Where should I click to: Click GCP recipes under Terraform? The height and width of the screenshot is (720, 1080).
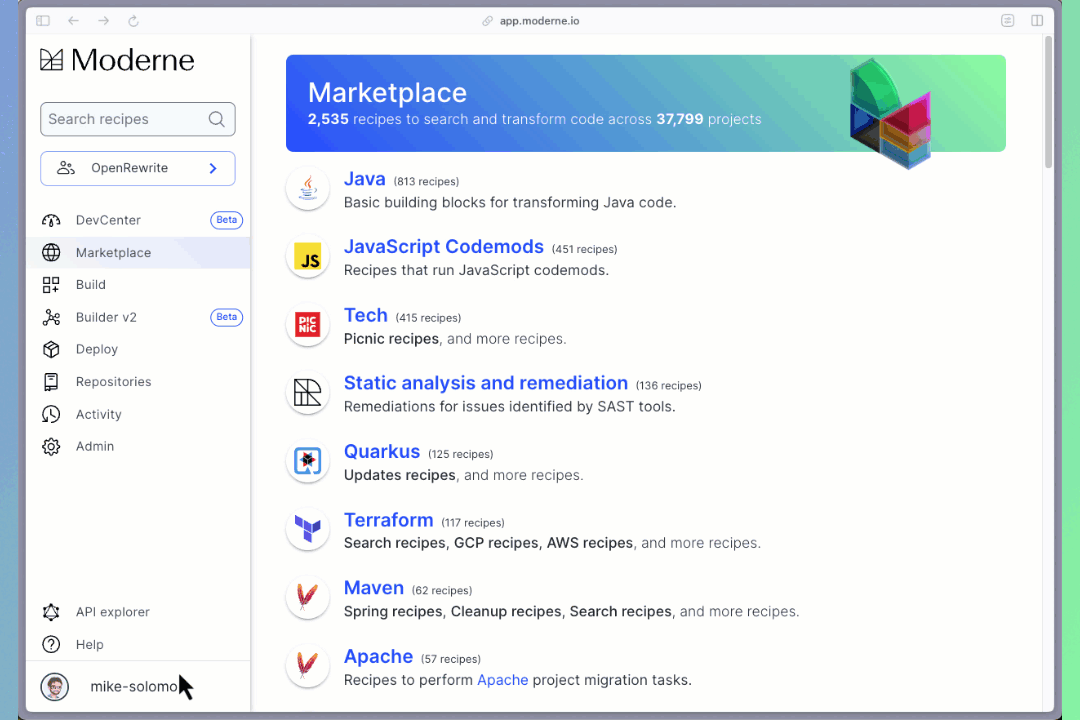(x=496, y=543)
